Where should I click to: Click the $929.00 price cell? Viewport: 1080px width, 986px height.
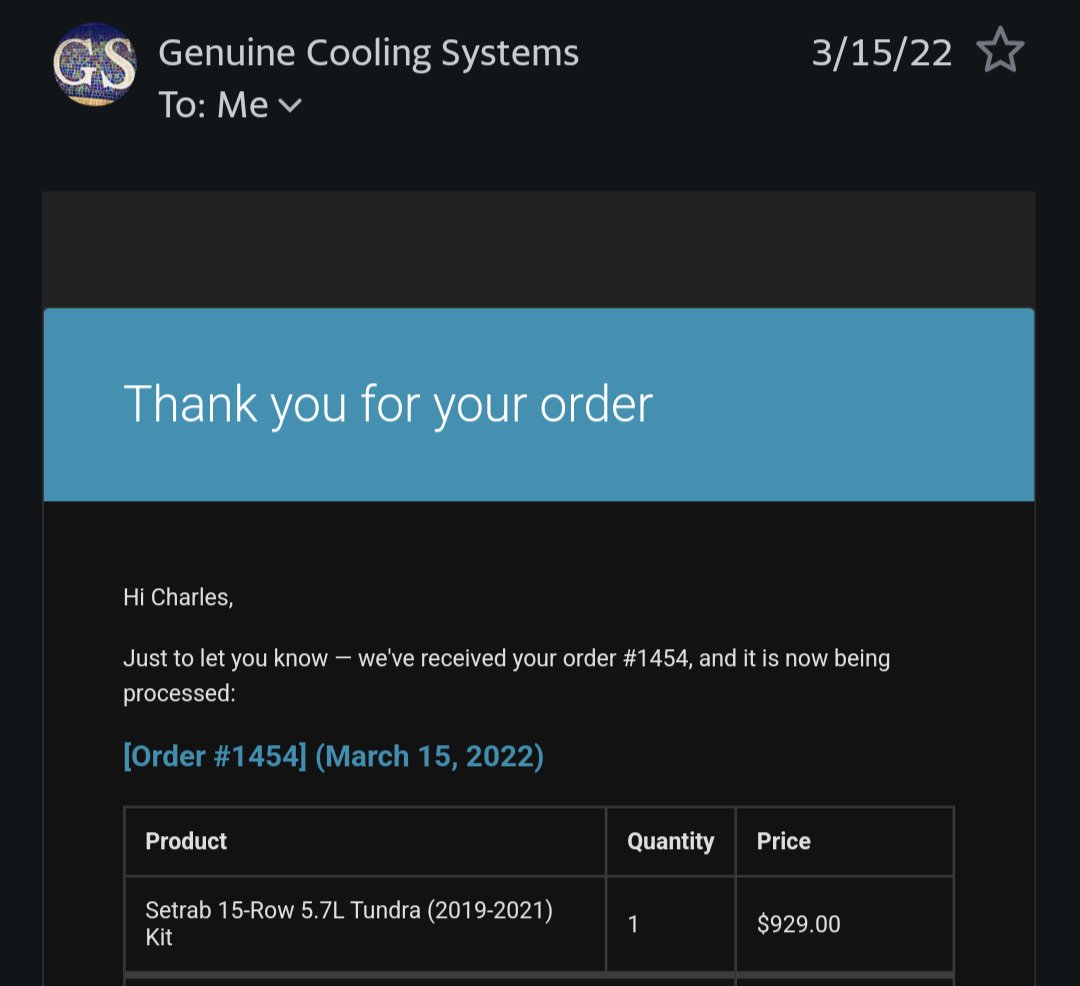[x=844, y=924]
